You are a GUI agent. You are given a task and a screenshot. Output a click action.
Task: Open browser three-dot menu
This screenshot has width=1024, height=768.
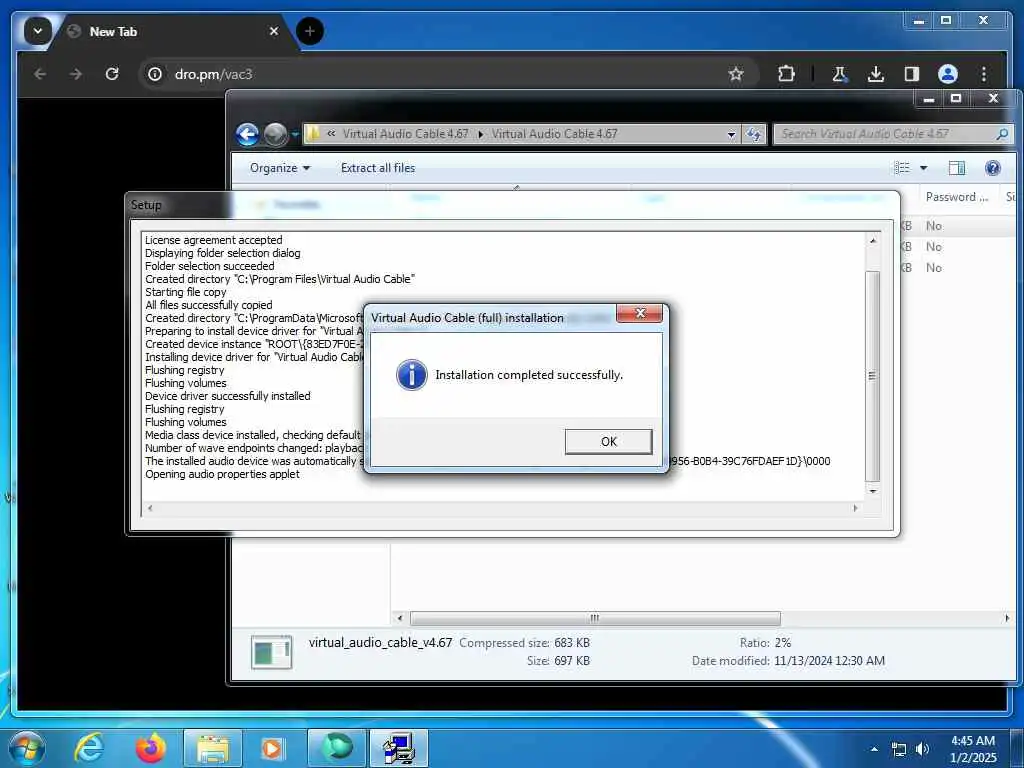pos(984,74)
